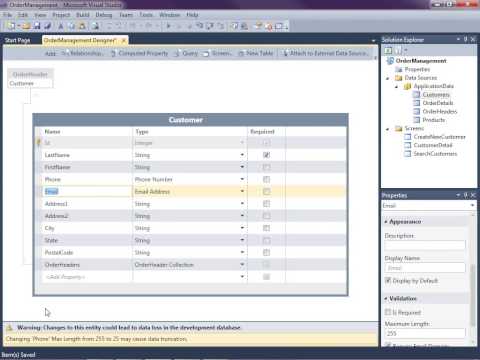This screenshot has height=360, width=480.
Task: Click the first Solution Explorer toolbar icon
Action: pyautogui.click(x=388, y=51)
